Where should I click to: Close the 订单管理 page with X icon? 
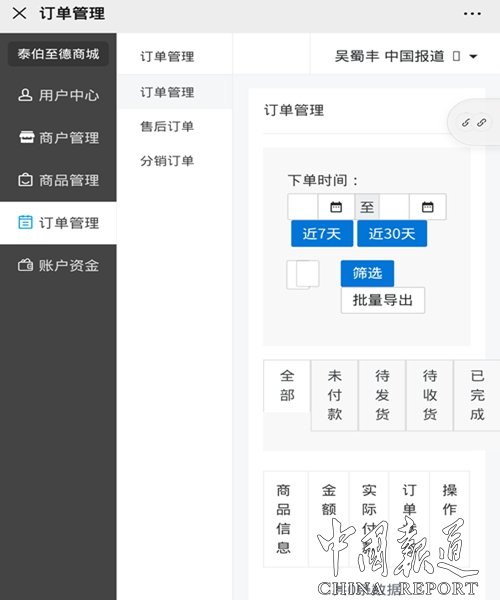[19, 14]
